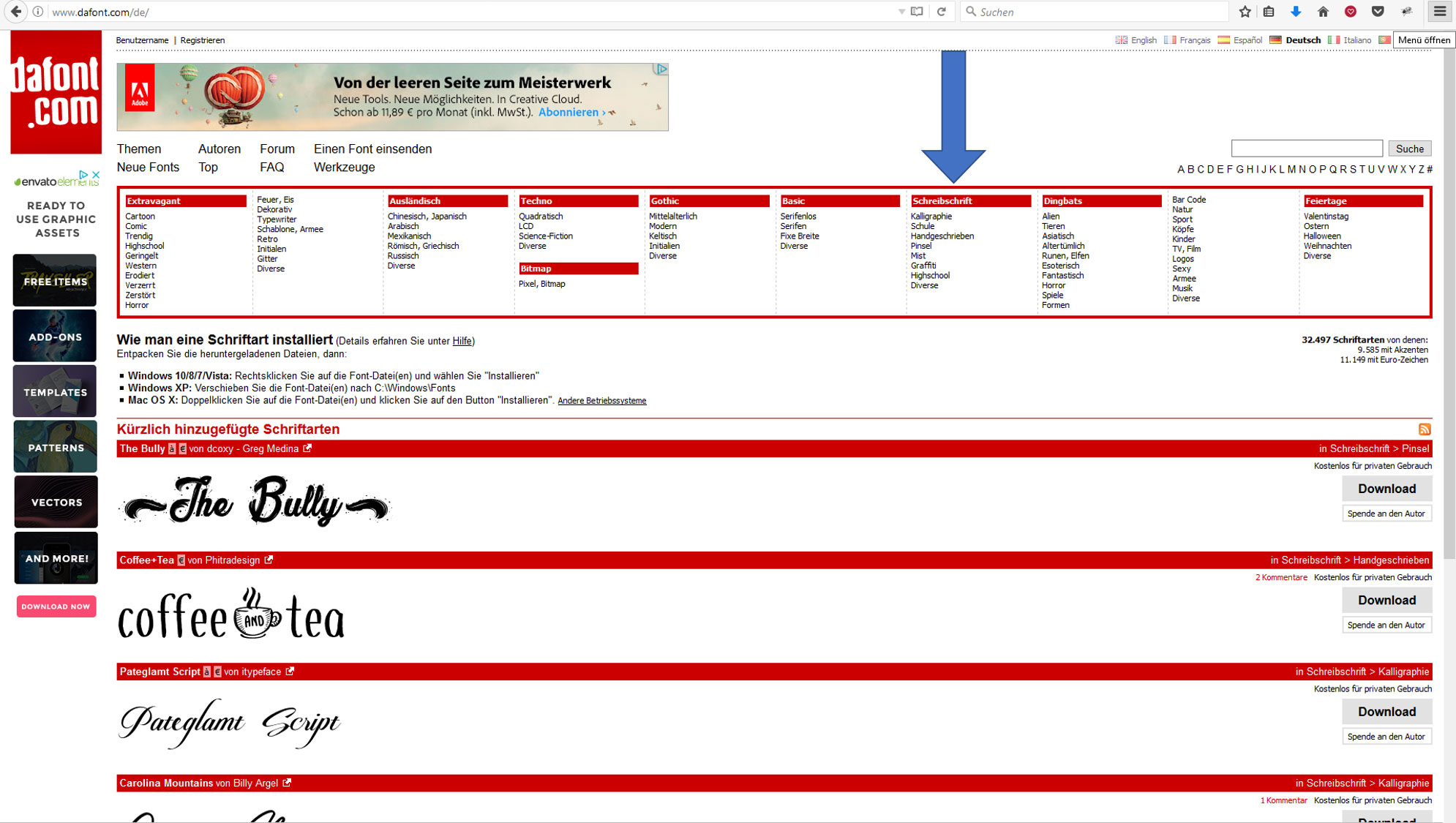Focus the browser Suchen search box

(x=1094, y=12)
